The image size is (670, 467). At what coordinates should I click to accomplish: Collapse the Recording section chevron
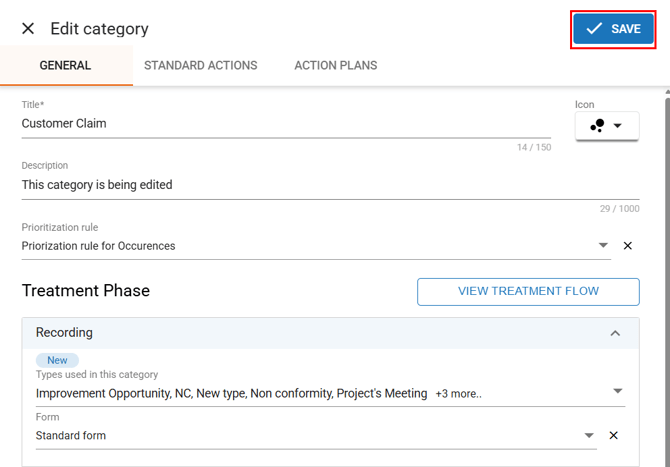[x=615, y=333]
